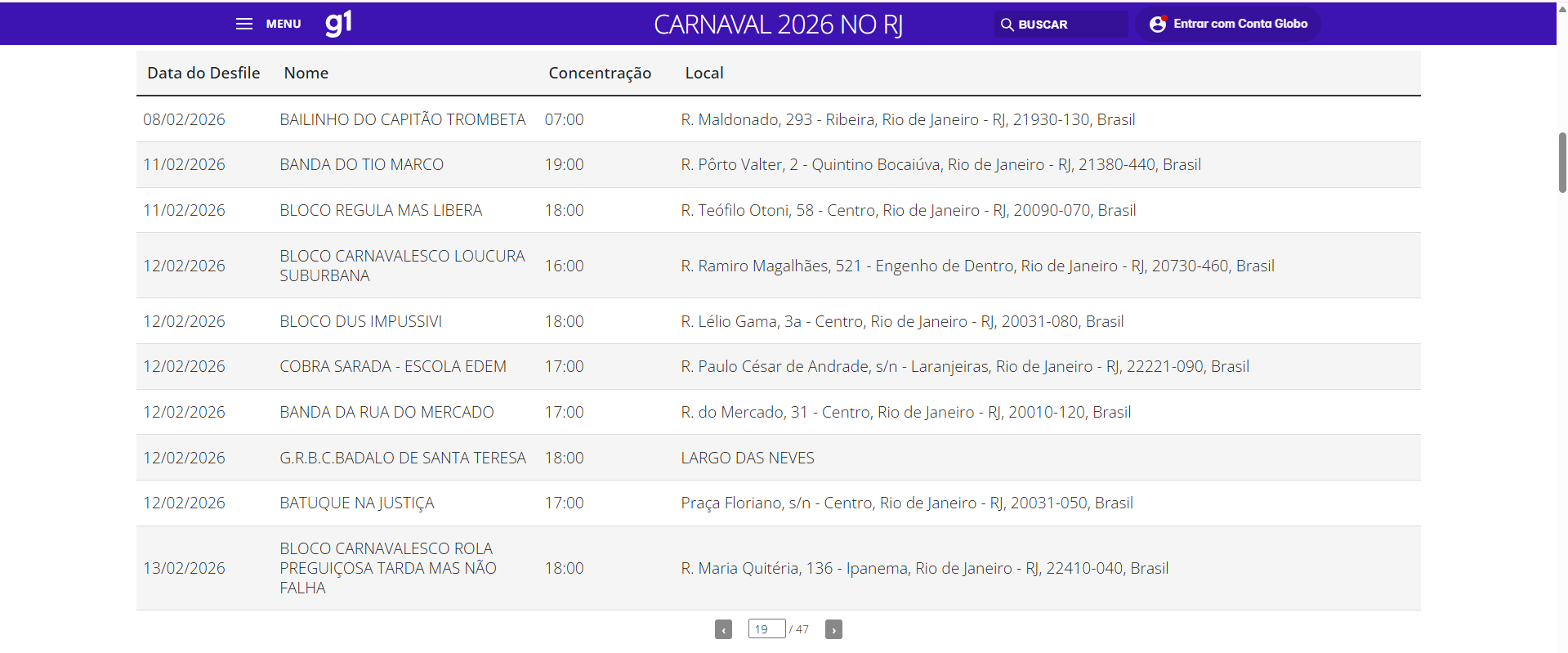The image size is (1568, 653).
Task: Click Entrar com Conta Globo button
Action: [x=1240, y=24]
